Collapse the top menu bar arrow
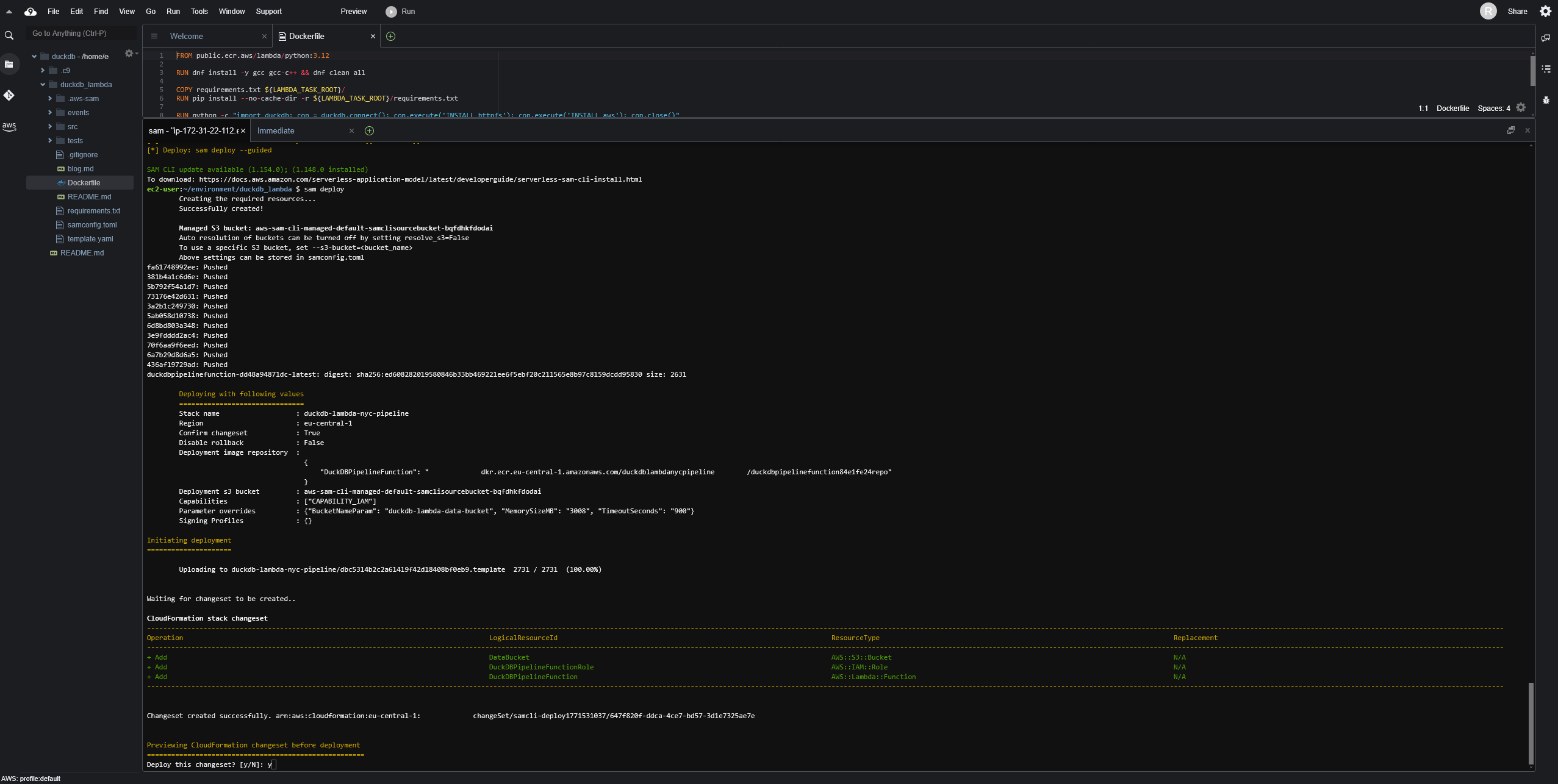The height and width of the screenshot is (784, 1558). click(x=9, y=12)
